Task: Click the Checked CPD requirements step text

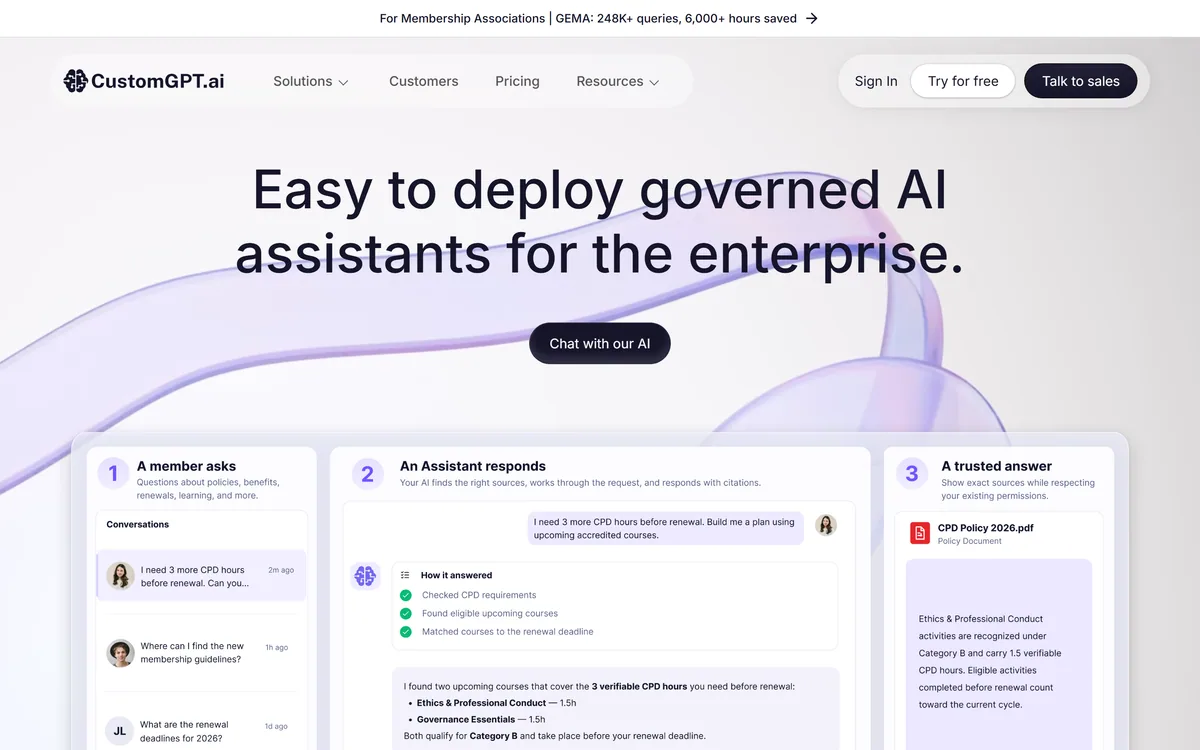Action: [x=479, y=595]
